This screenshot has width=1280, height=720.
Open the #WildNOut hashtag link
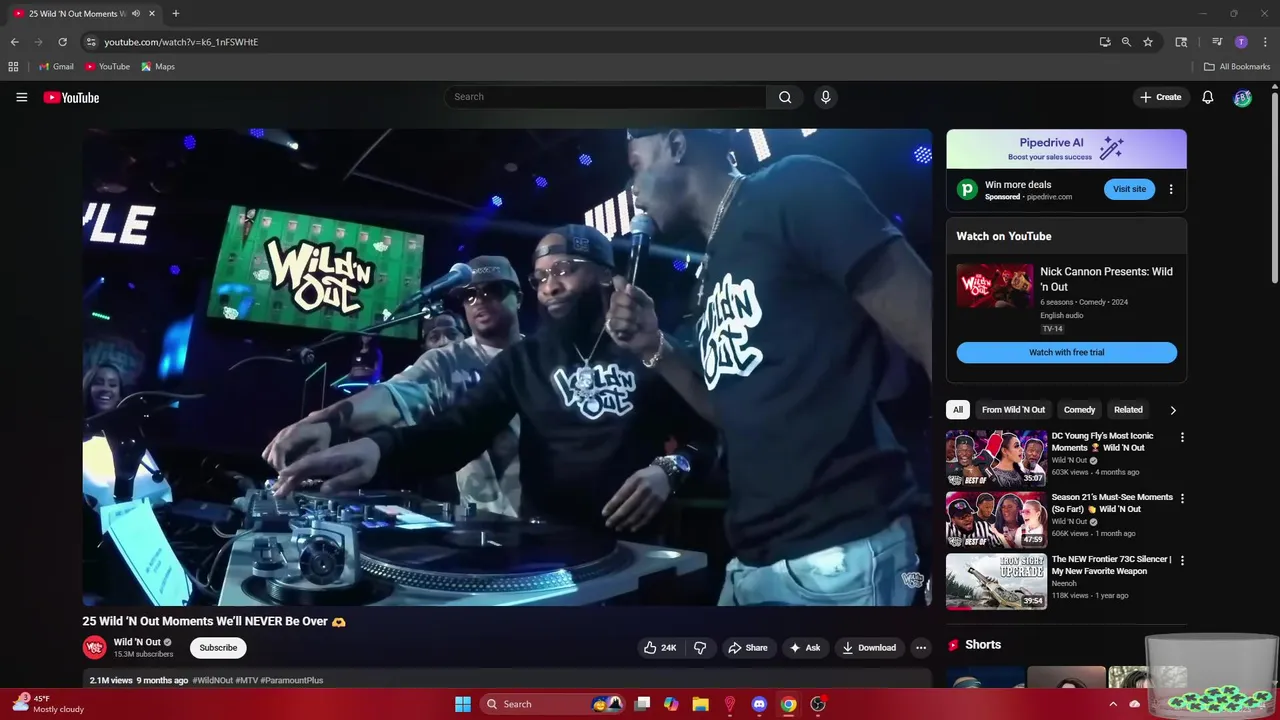pyautogui.click(x=212, y=680)
